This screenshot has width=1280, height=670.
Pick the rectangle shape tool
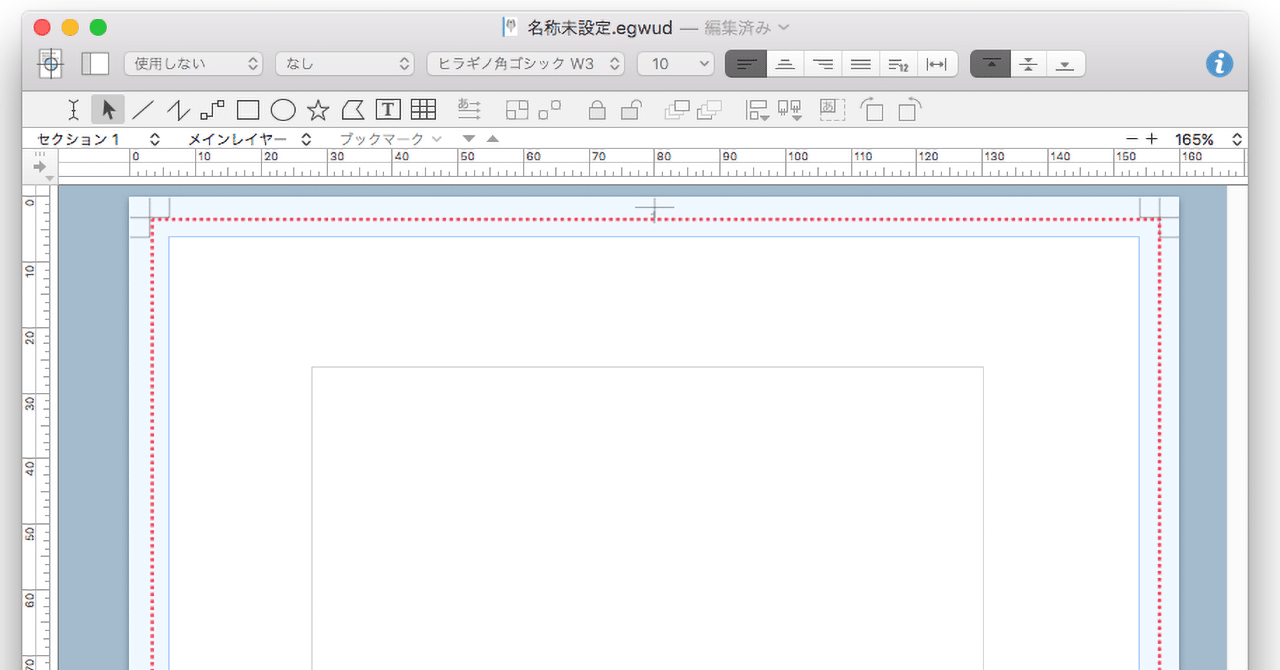[248, 110]
